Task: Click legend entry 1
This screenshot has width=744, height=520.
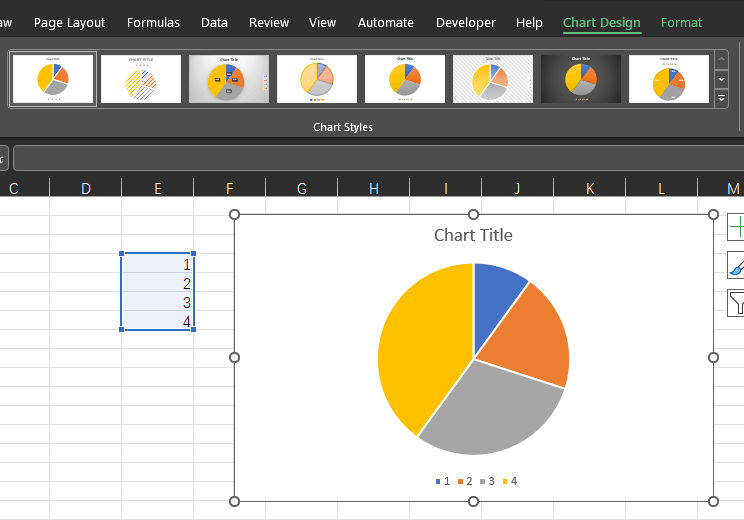Action: click(x=443, y=482)
